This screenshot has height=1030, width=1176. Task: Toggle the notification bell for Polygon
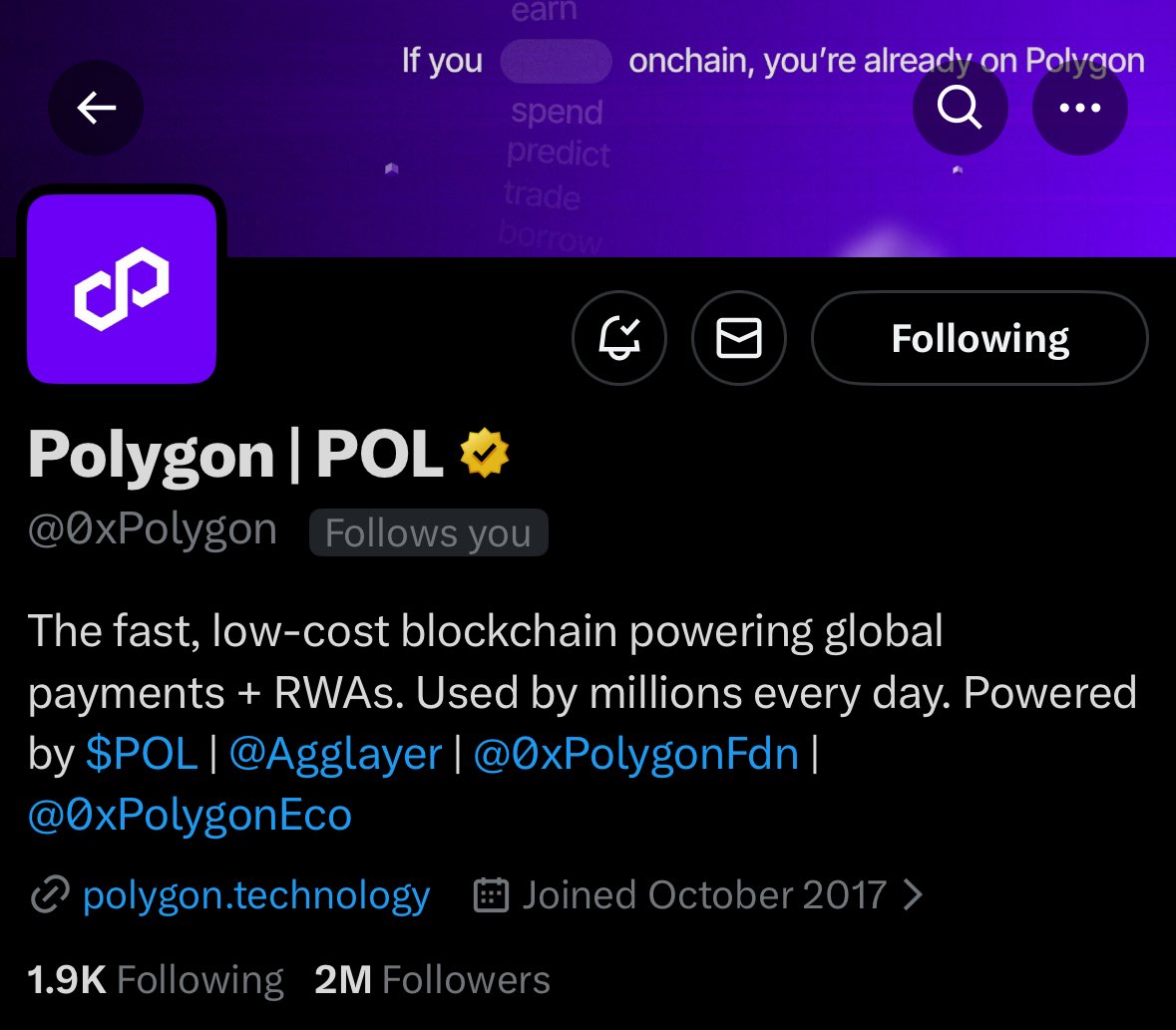click(618, 339)
